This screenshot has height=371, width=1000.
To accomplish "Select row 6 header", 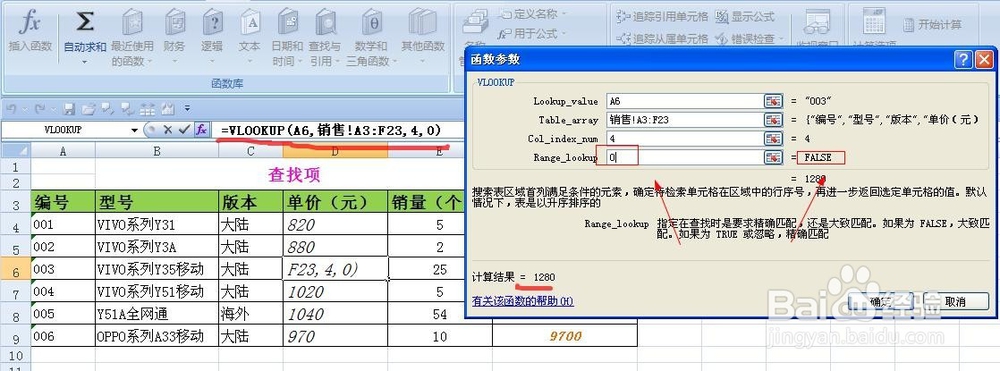I will pos(15,270).
